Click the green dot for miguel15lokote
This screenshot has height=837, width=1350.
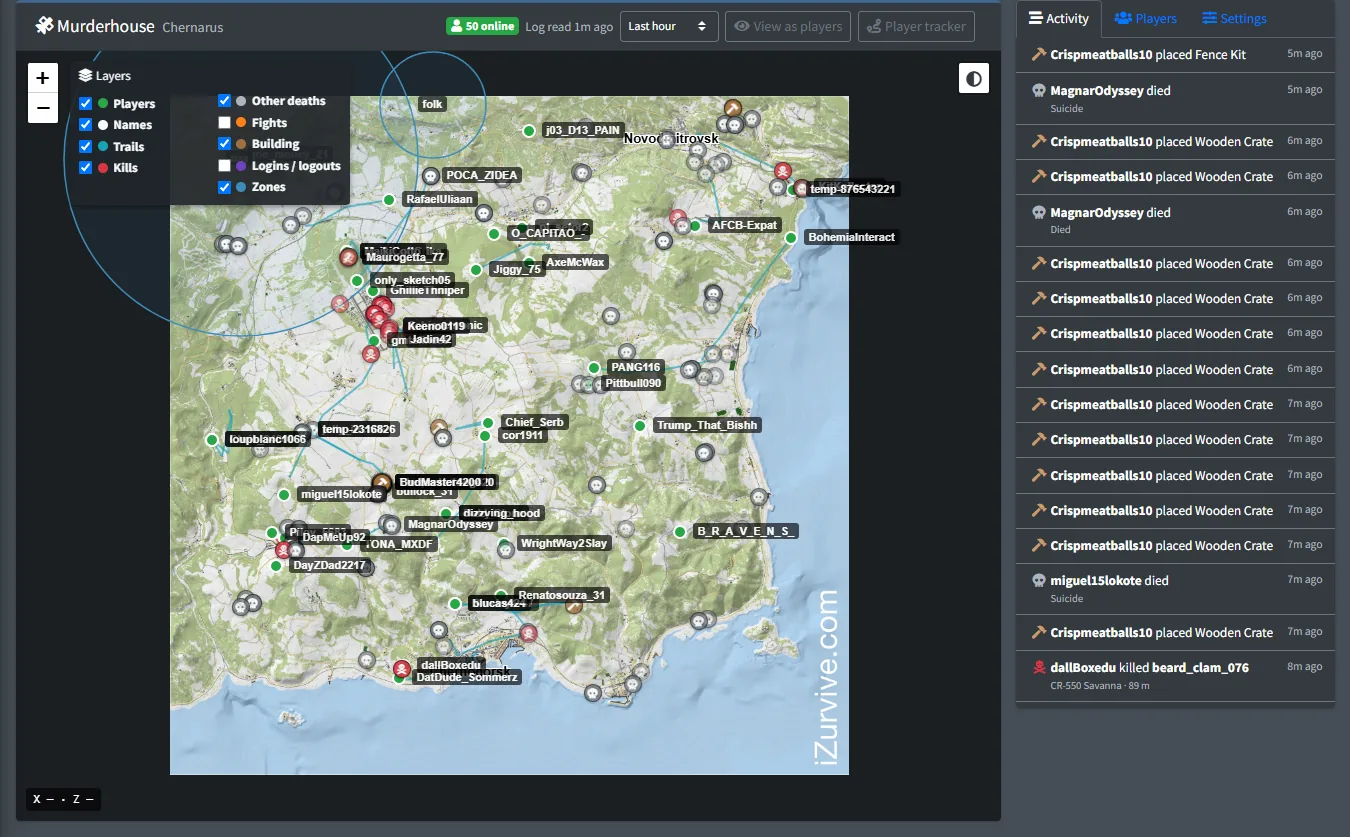284,495
